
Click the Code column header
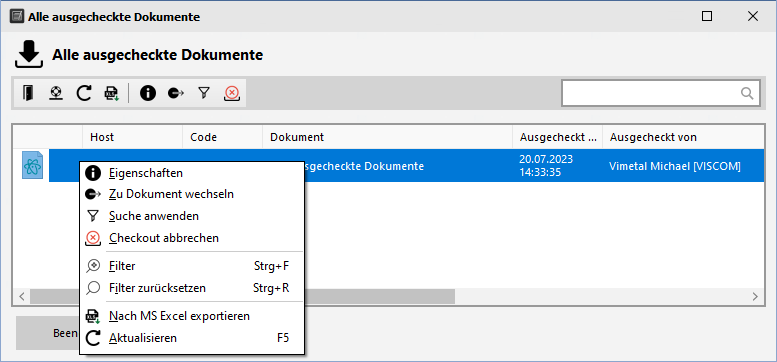click(x=222, y=137)
